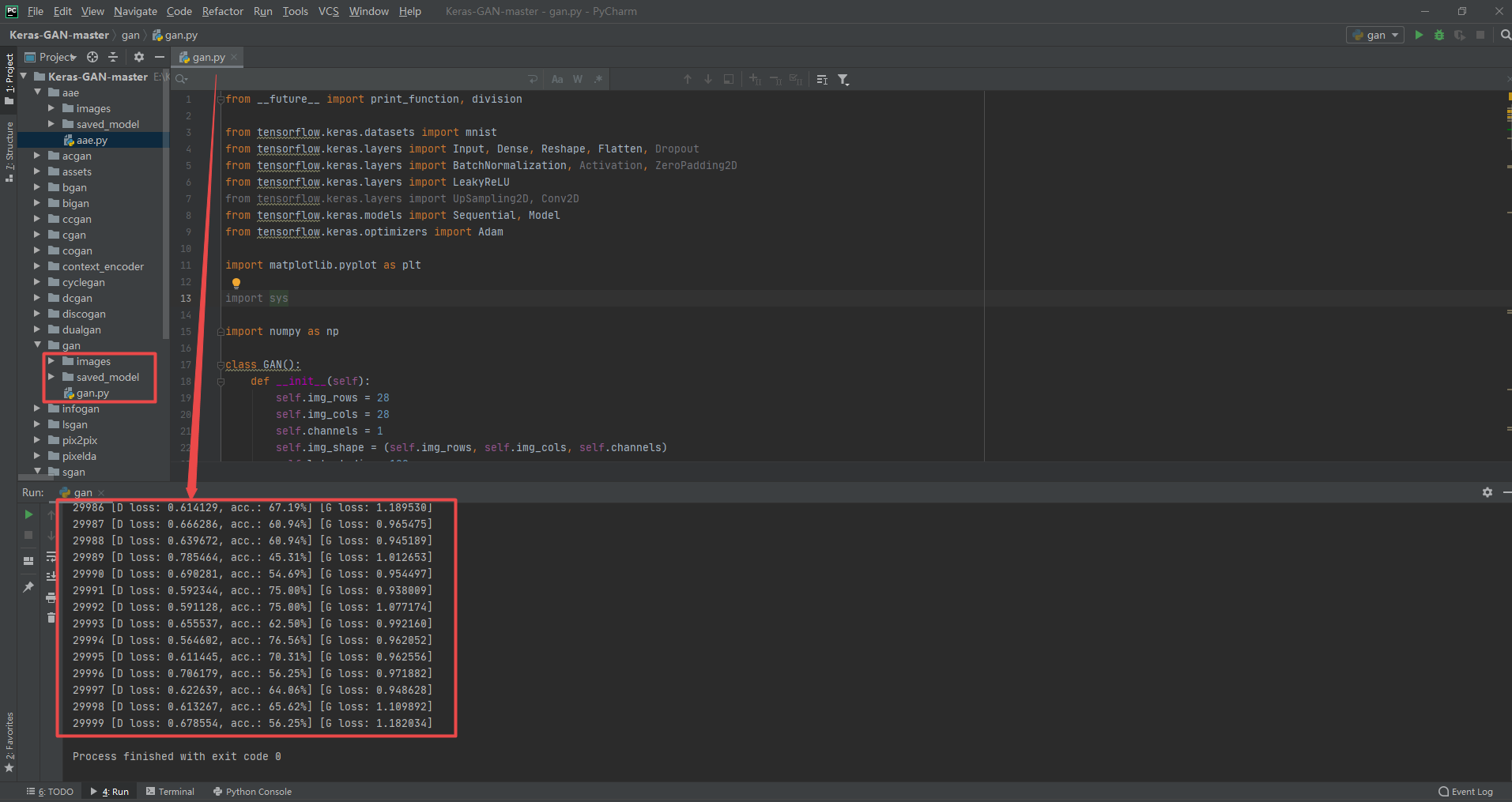The height and width of the screenshot is (802, 1512).
Task: Hide the Project tool window
Action: (159, 57)
